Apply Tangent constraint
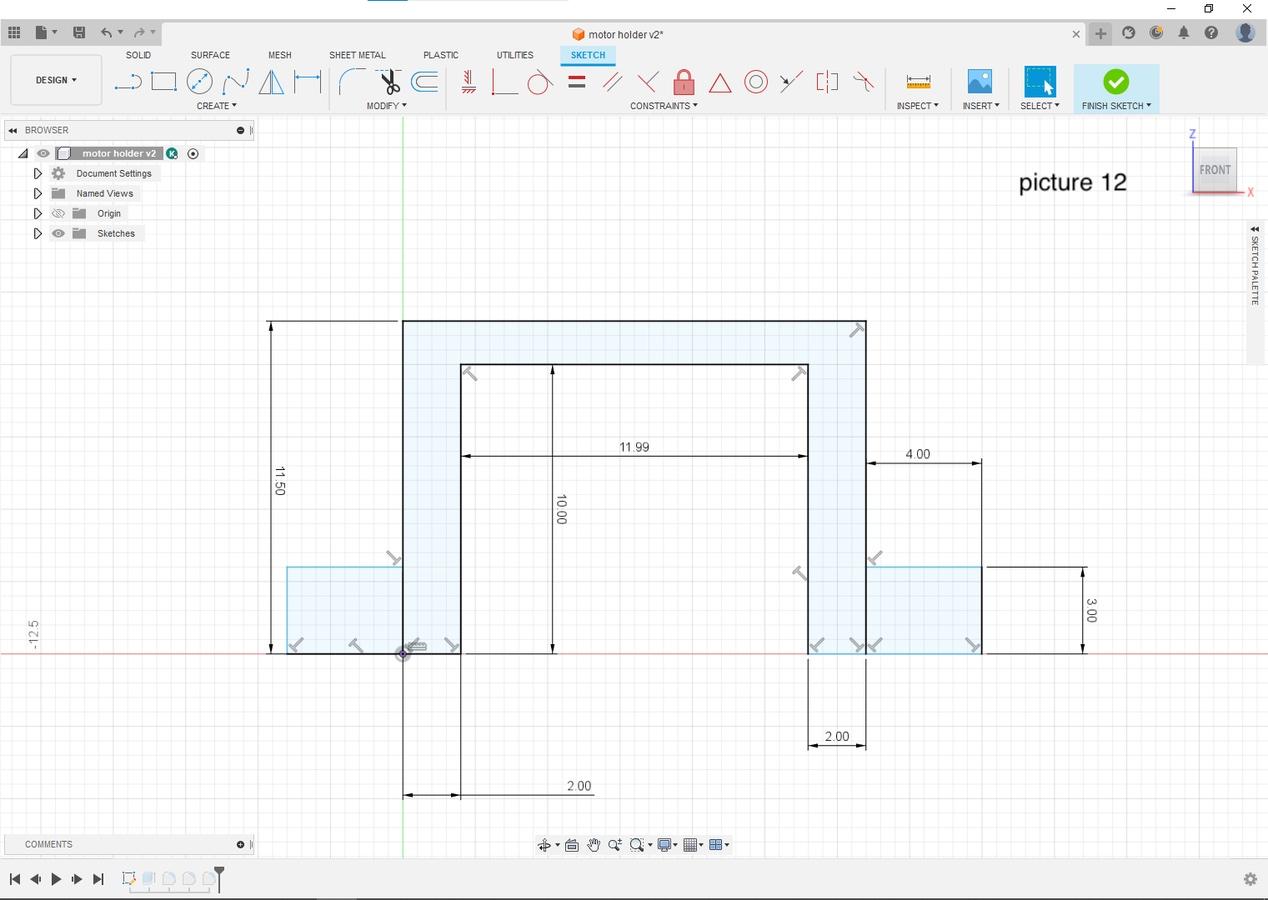 [x=540, y=82]
